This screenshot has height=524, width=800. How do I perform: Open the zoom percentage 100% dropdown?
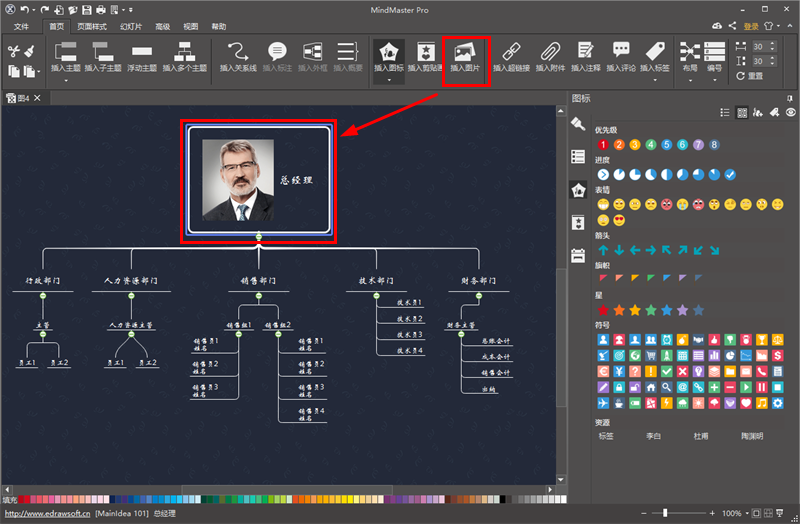[x=747, y=513]
